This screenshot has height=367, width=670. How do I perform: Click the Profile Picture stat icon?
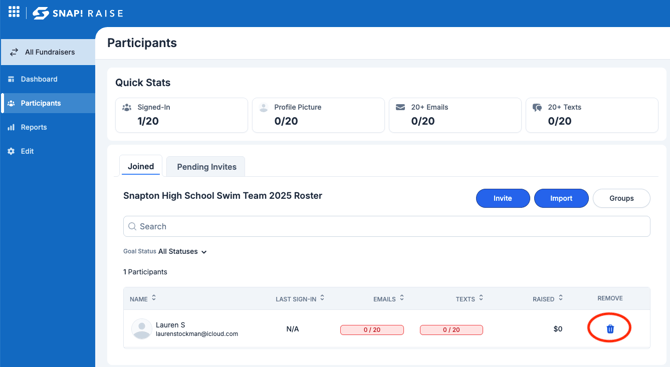pyautogui.click(x=264, y=108)
